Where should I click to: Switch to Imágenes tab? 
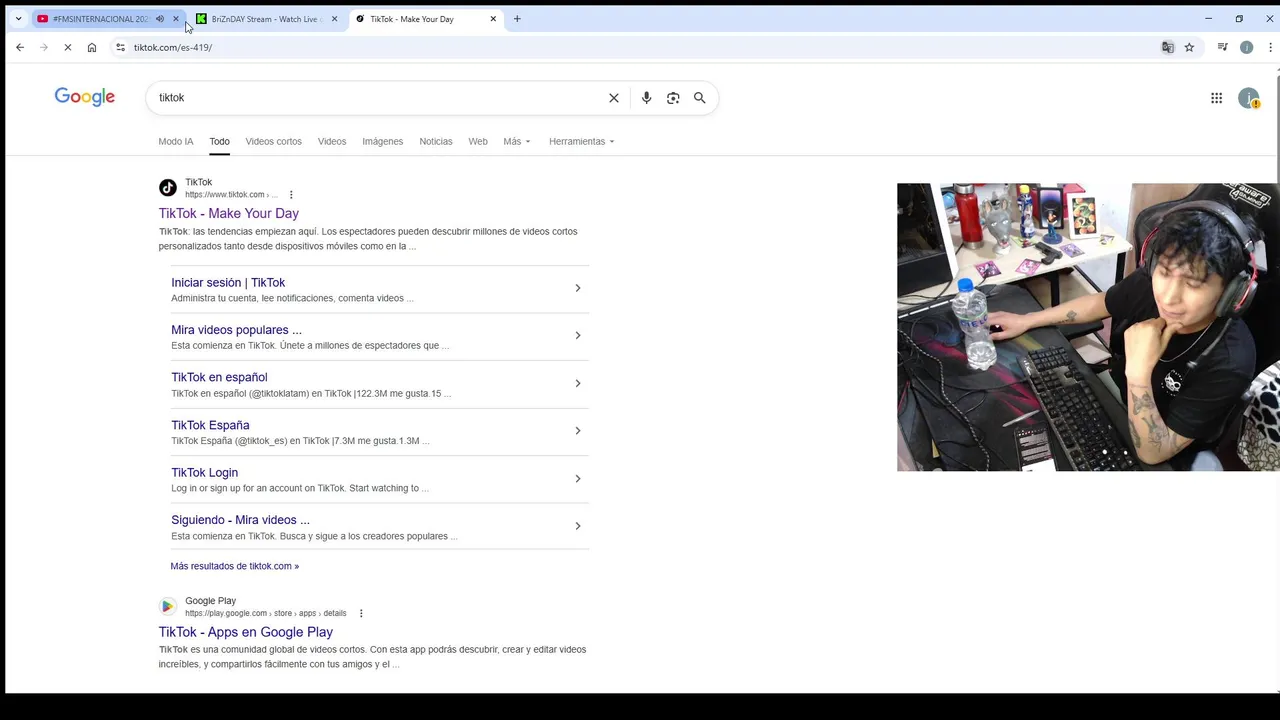[382, 141]
